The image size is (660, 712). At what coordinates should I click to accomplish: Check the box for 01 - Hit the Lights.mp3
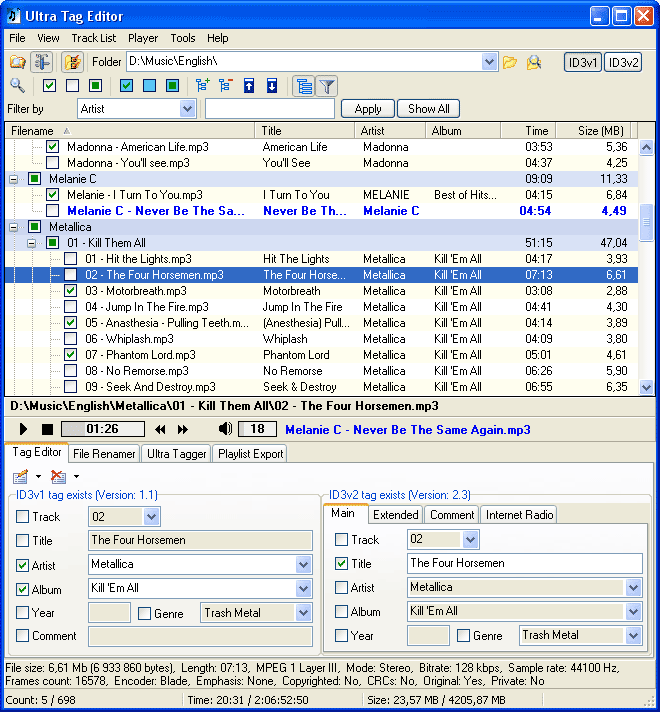click(71, 259)
